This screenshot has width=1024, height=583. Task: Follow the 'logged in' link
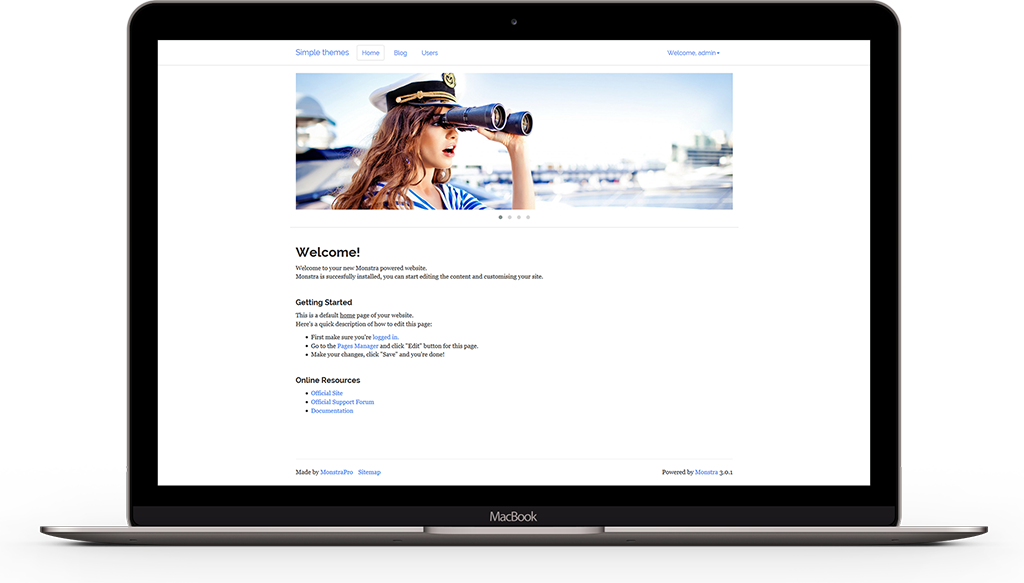pos(385,337)
